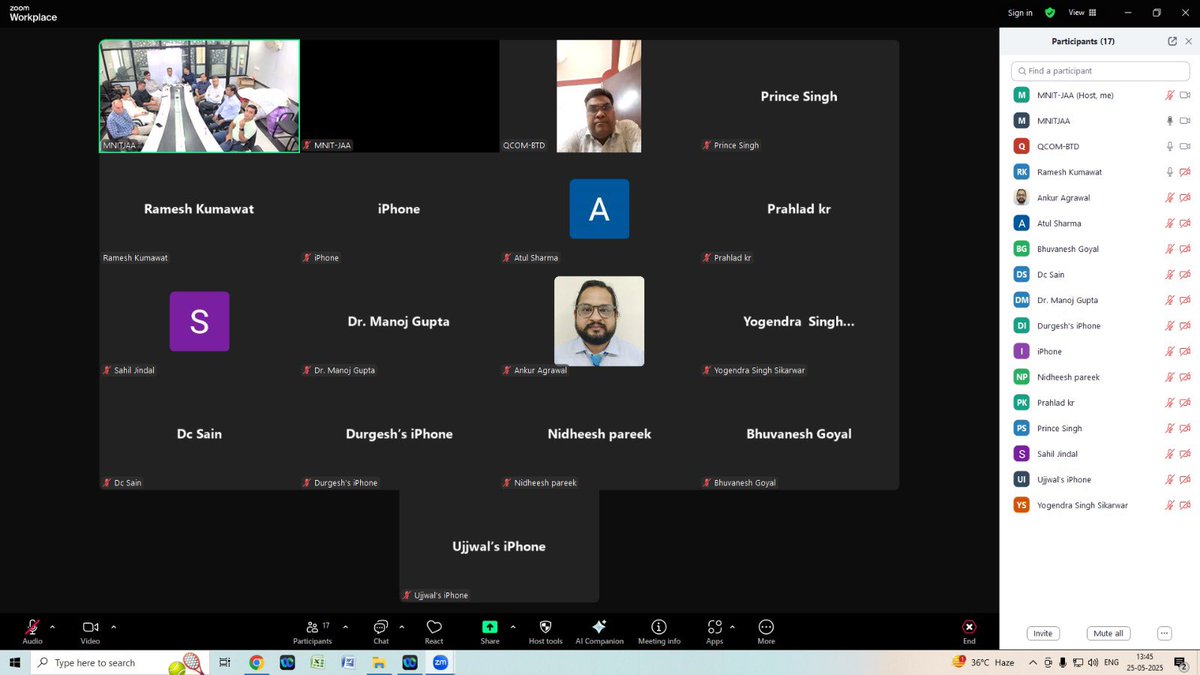The image size is (1200, 675).
Task: Select the MNITJAA conference room video tile
Action: (x=199, y=96)
